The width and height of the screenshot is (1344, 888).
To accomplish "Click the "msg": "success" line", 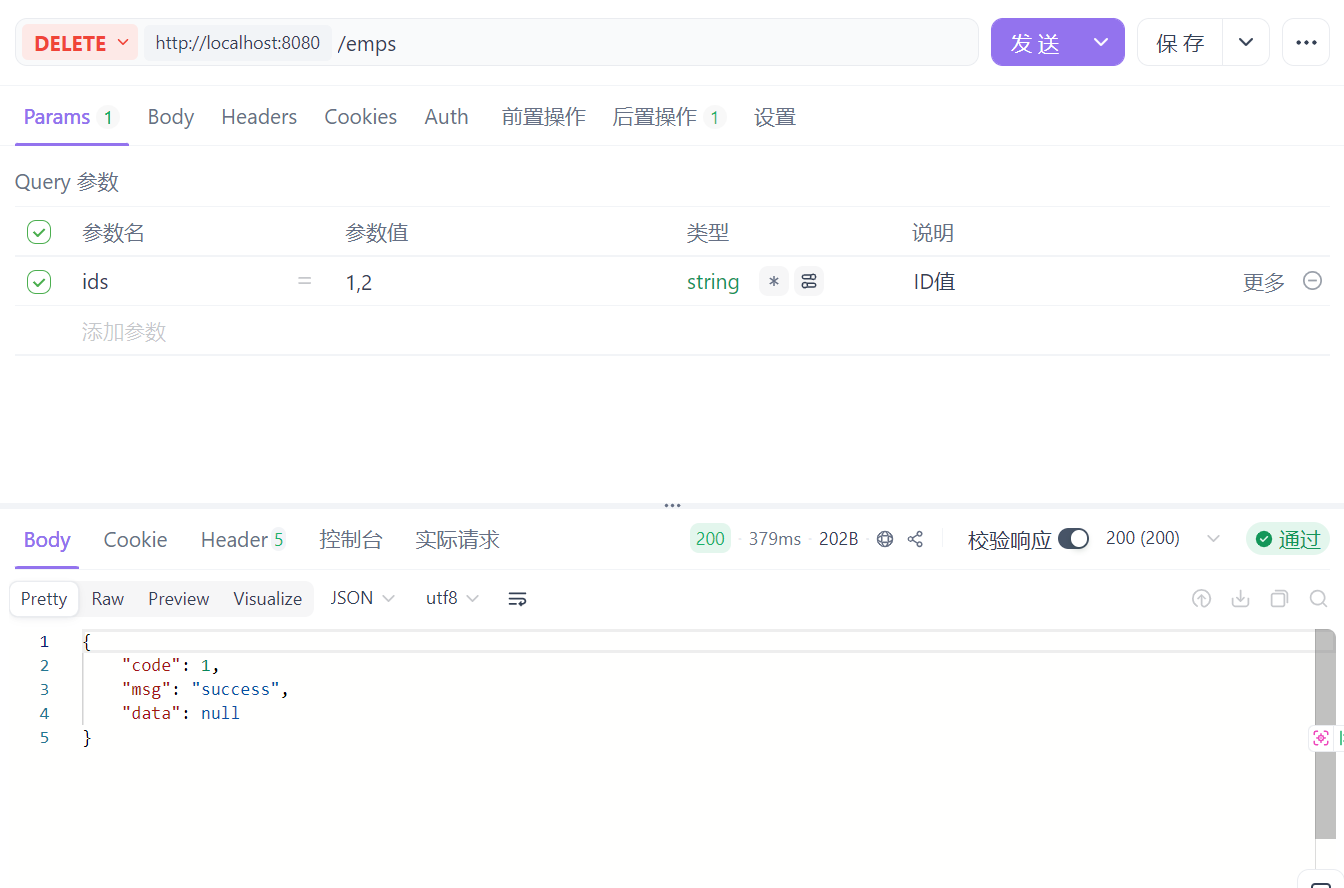I will [205, 689].
